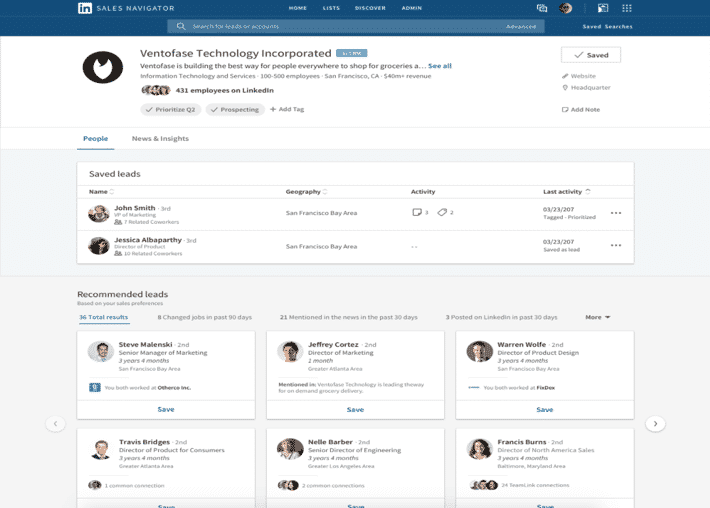Open Saved Searches
710x508 pixels.
pos(607,26)
